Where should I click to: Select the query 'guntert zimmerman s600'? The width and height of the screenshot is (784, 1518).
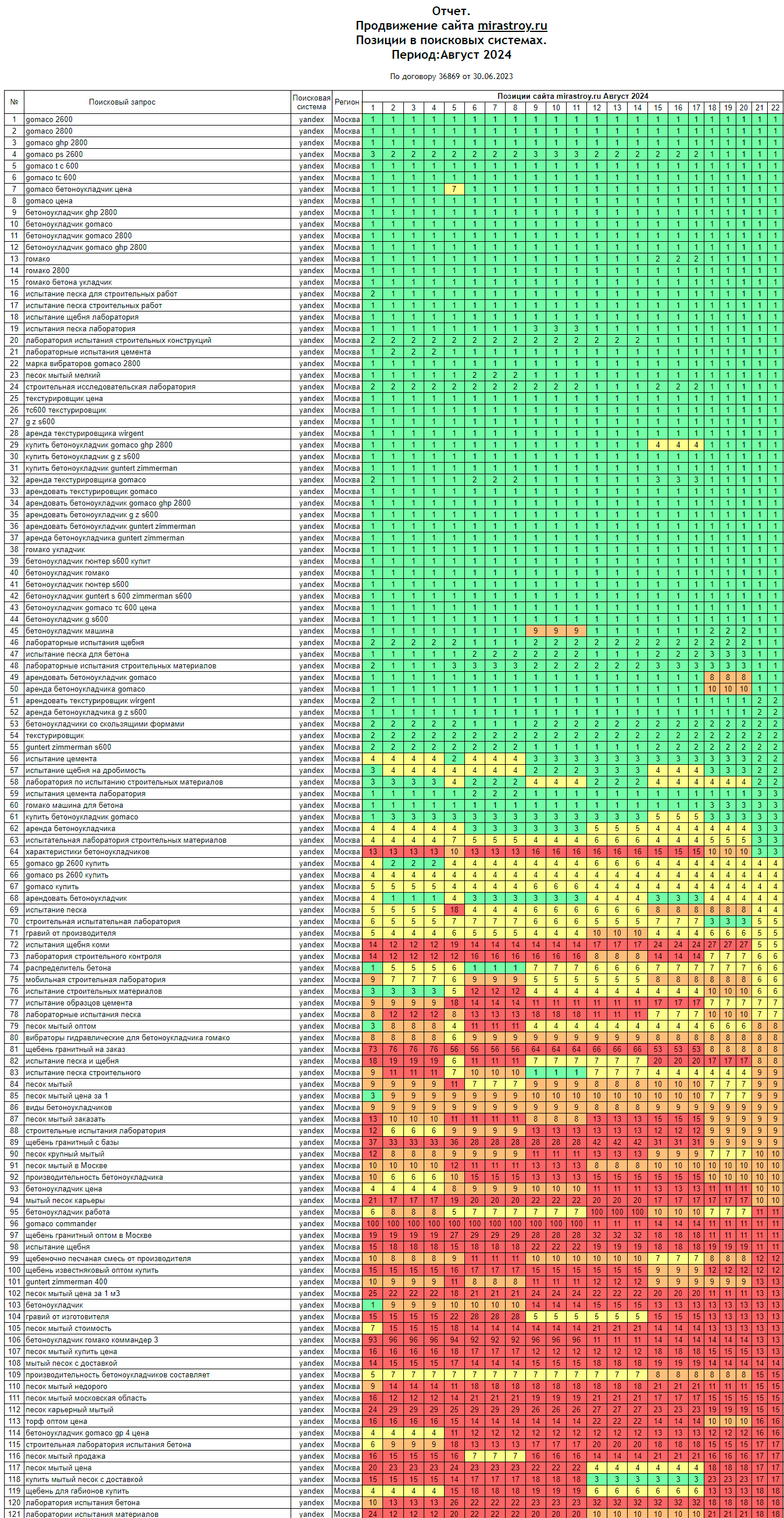pyautogui.click(x=69, y=747)
